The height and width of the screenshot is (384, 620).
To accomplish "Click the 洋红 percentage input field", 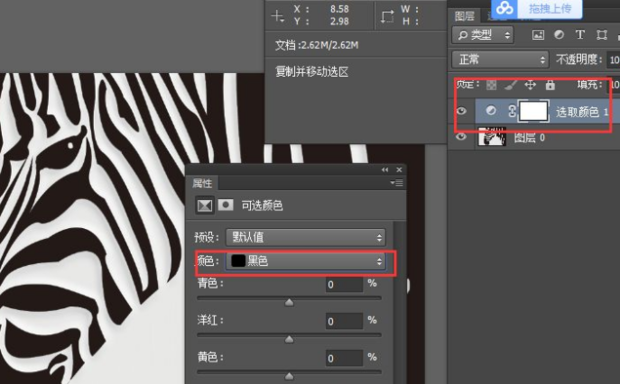I will point(344,321).
